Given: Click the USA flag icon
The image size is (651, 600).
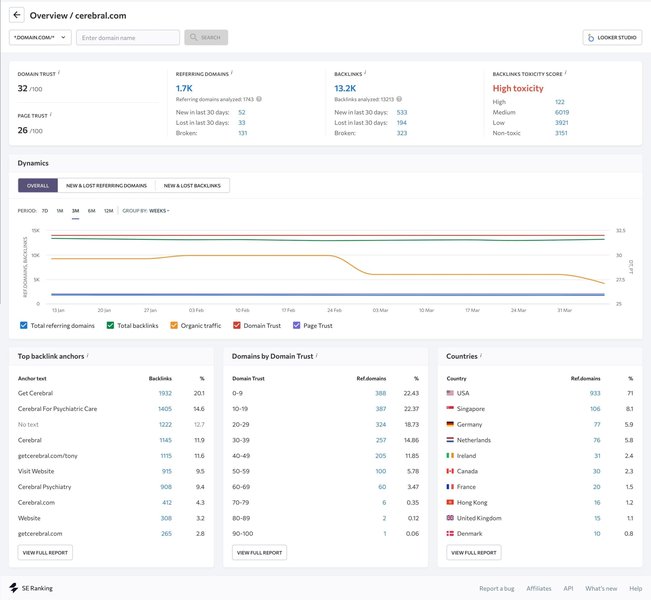Looking at the screenshot, I should click(x=450, y=393).
